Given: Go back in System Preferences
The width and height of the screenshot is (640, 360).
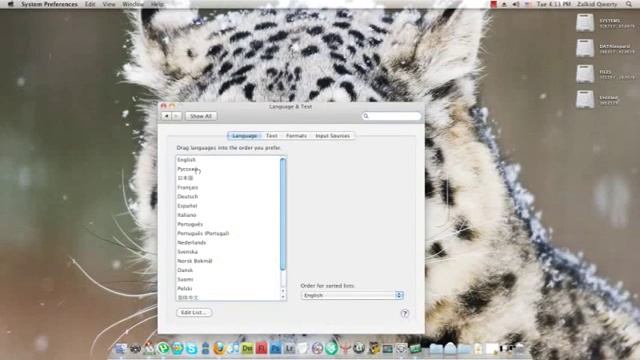Looking at the screenshot, I should tap(166, 116).
